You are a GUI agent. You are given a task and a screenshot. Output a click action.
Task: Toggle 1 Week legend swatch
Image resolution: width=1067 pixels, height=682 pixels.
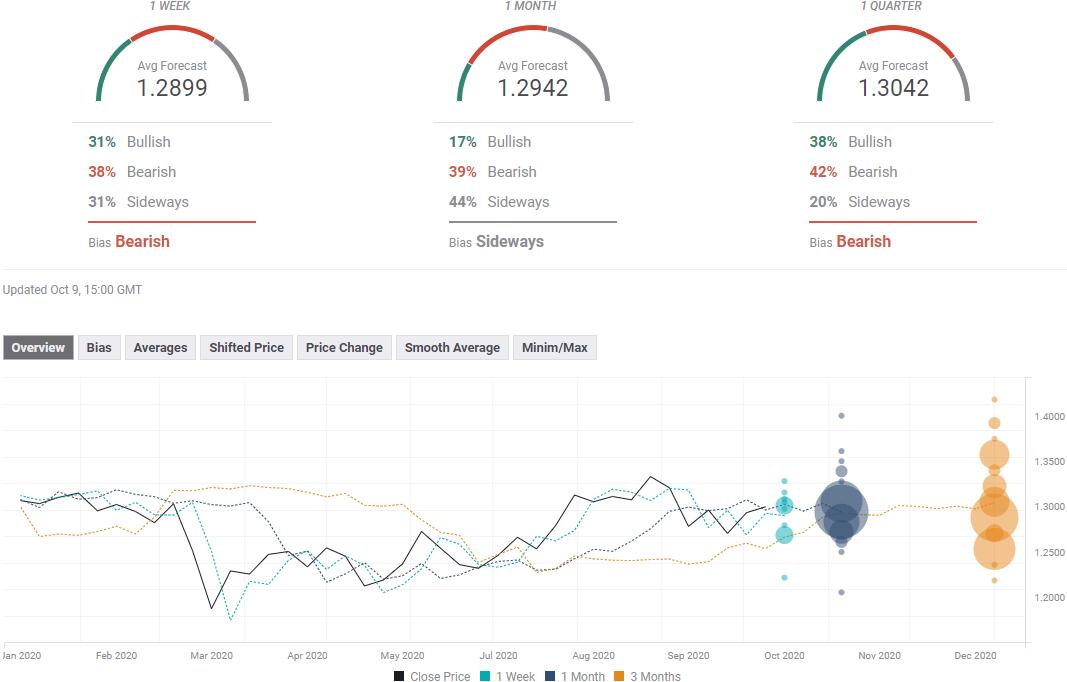tap(485, 676)
